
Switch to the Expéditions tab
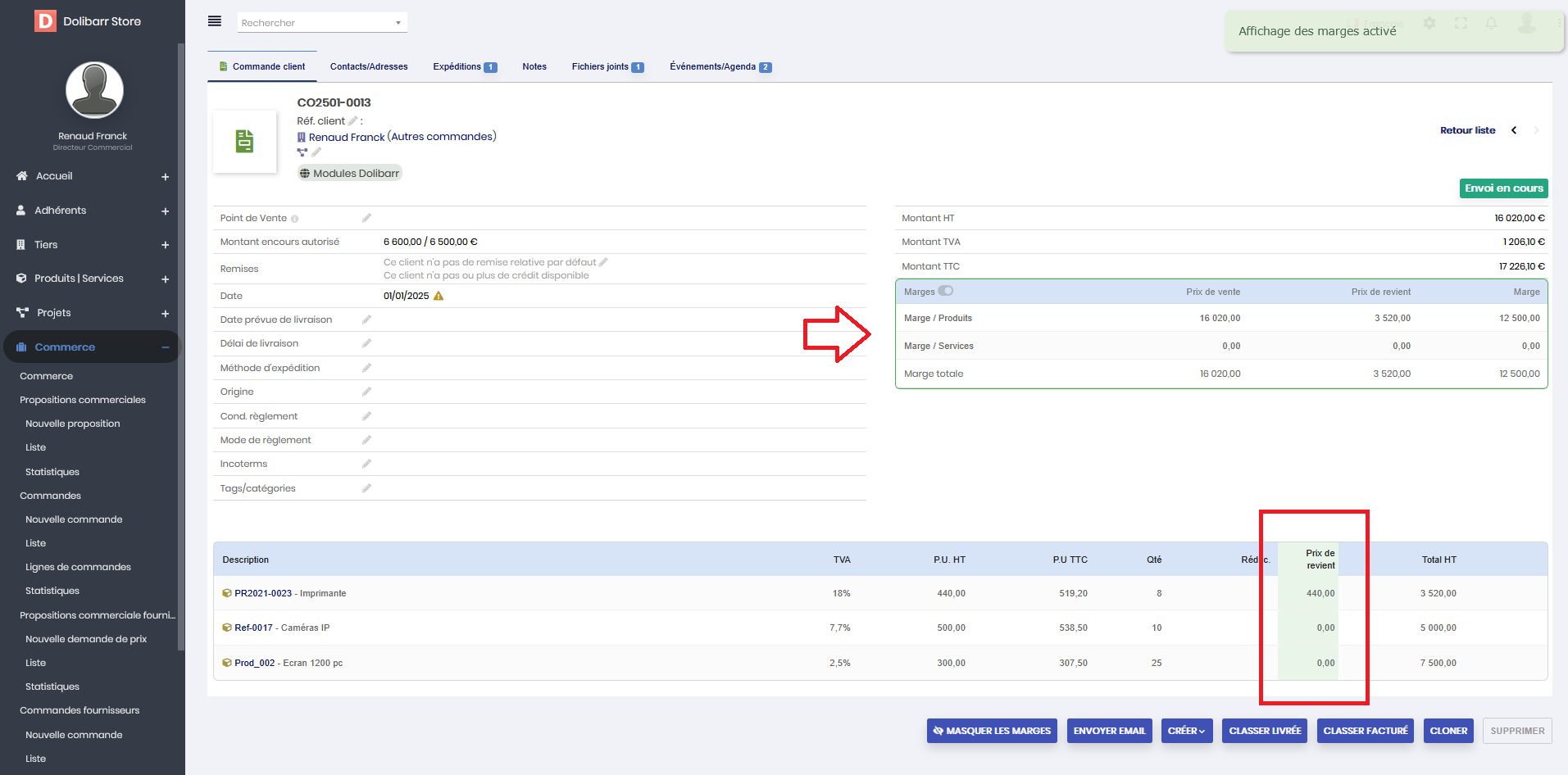coord(464,67)
